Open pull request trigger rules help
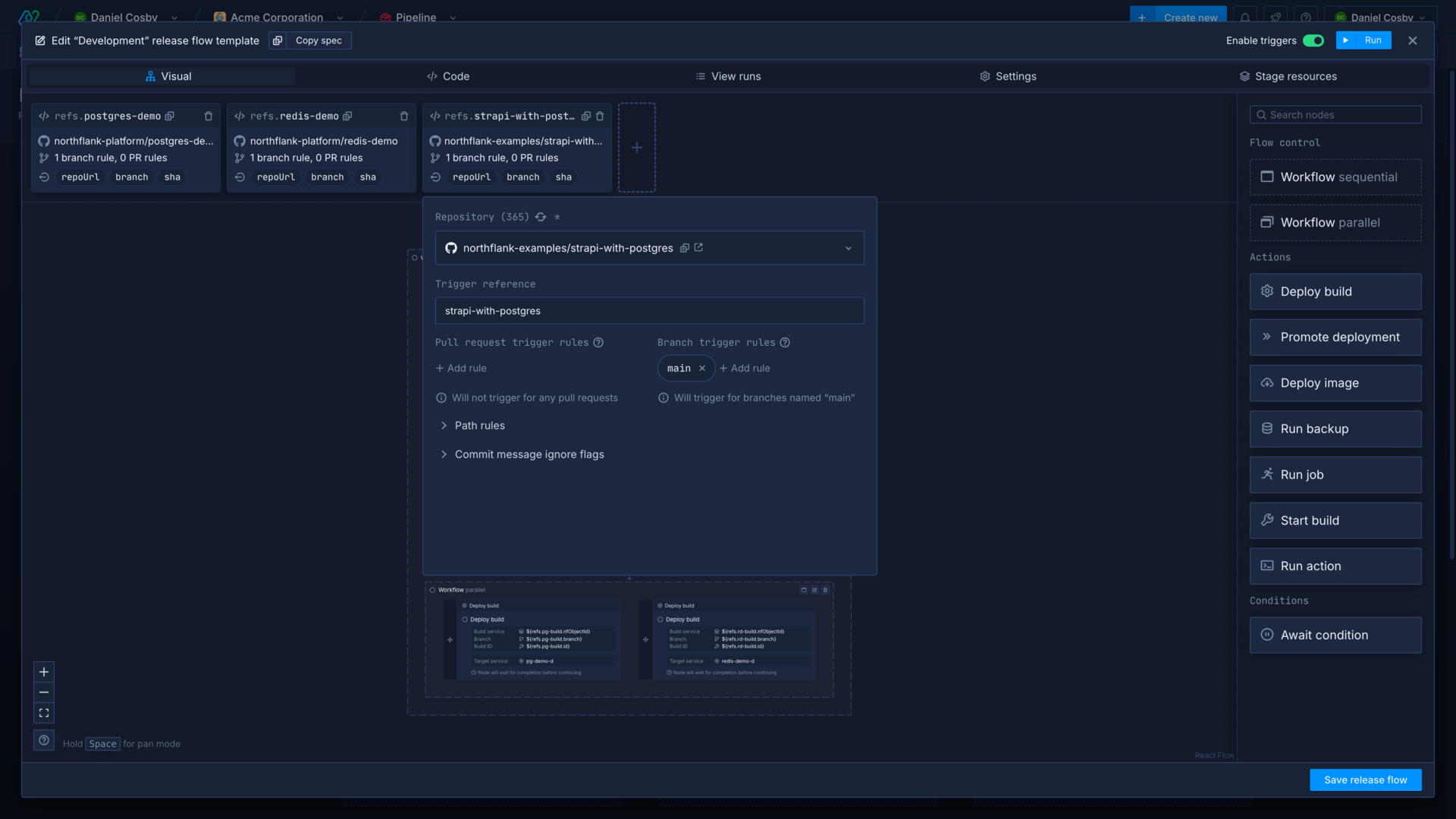 (x=598, y=343)
